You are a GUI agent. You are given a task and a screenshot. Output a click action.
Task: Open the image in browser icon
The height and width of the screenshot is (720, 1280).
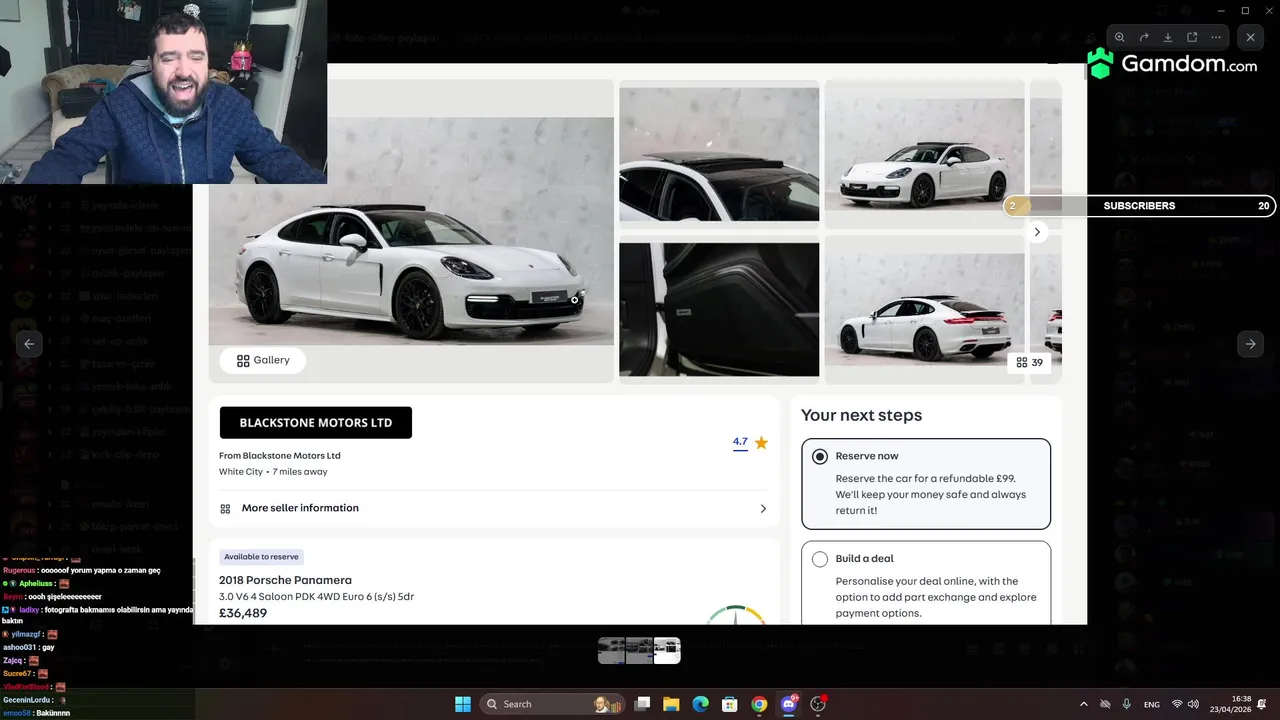1192,37
